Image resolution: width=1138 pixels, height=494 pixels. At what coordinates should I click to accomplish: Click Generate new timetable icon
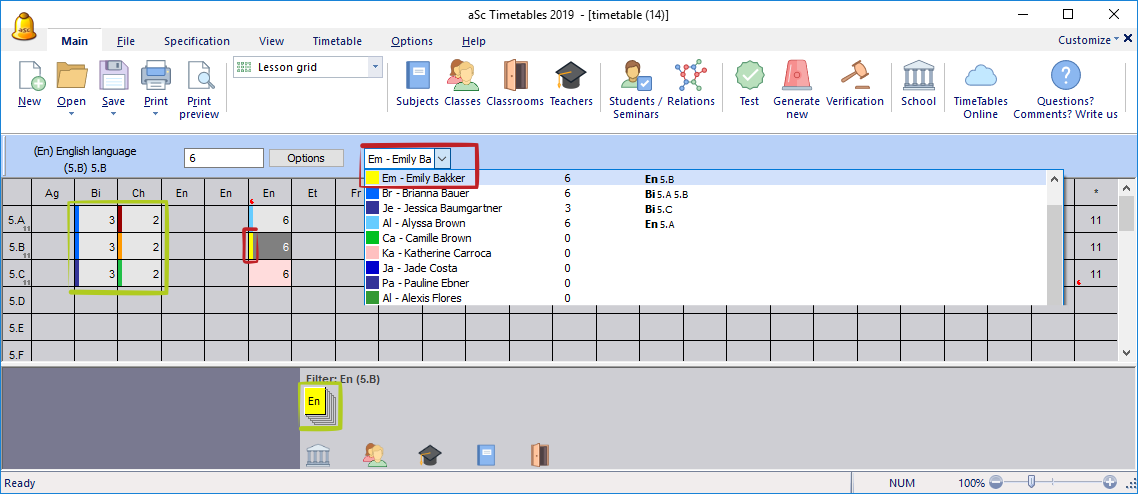[x=796, y=84]
